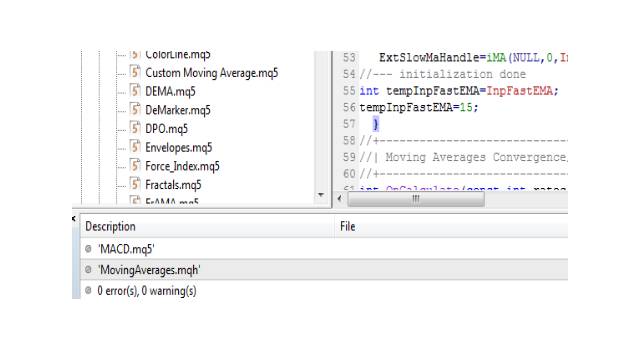Select Envelopes.mq5 in the navigator
Screen dimensions: 640x360
179,148
